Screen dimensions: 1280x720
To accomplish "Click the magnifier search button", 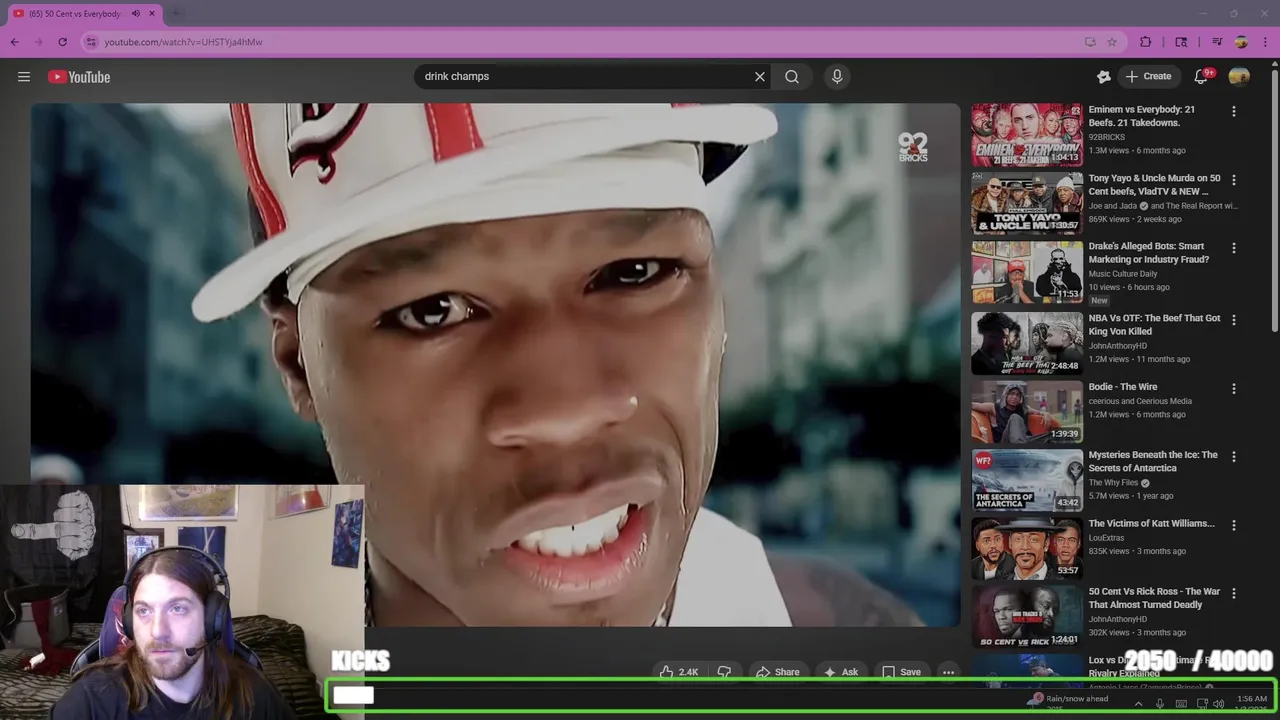I will pos(792,77).
